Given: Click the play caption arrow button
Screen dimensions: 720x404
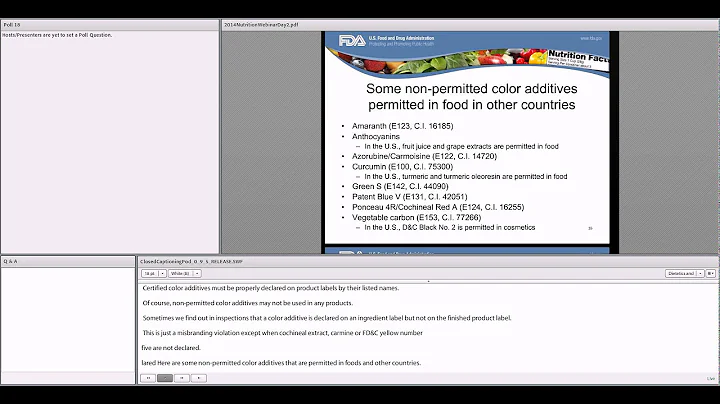Looking at the screenshot, I should pyautogui.click(x=199, y=378).
